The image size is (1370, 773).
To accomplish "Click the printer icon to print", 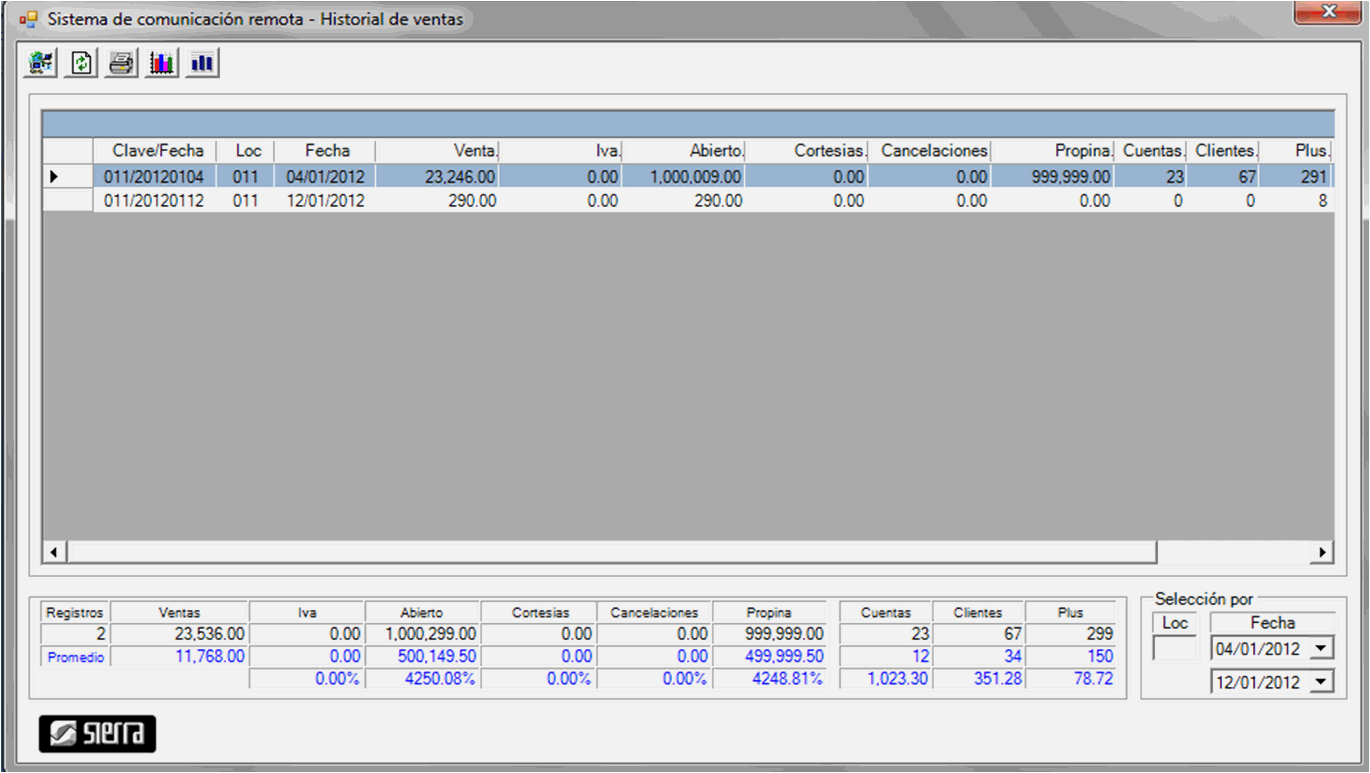I will [x=121, y=63].
